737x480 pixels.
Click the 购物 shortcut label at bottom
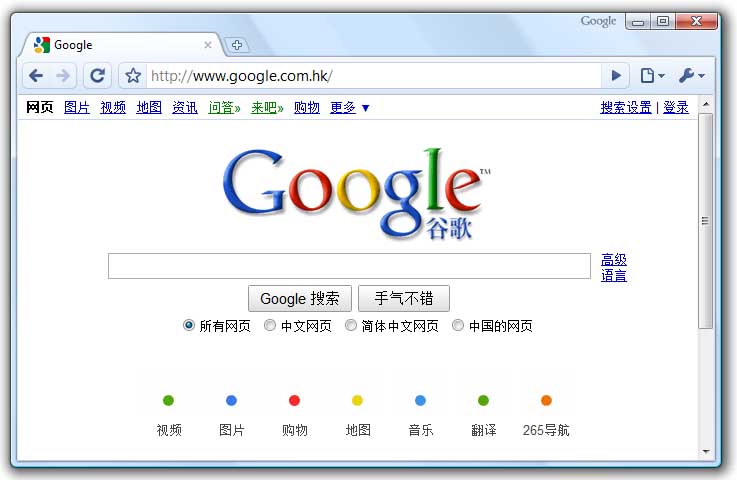[295, 430]
